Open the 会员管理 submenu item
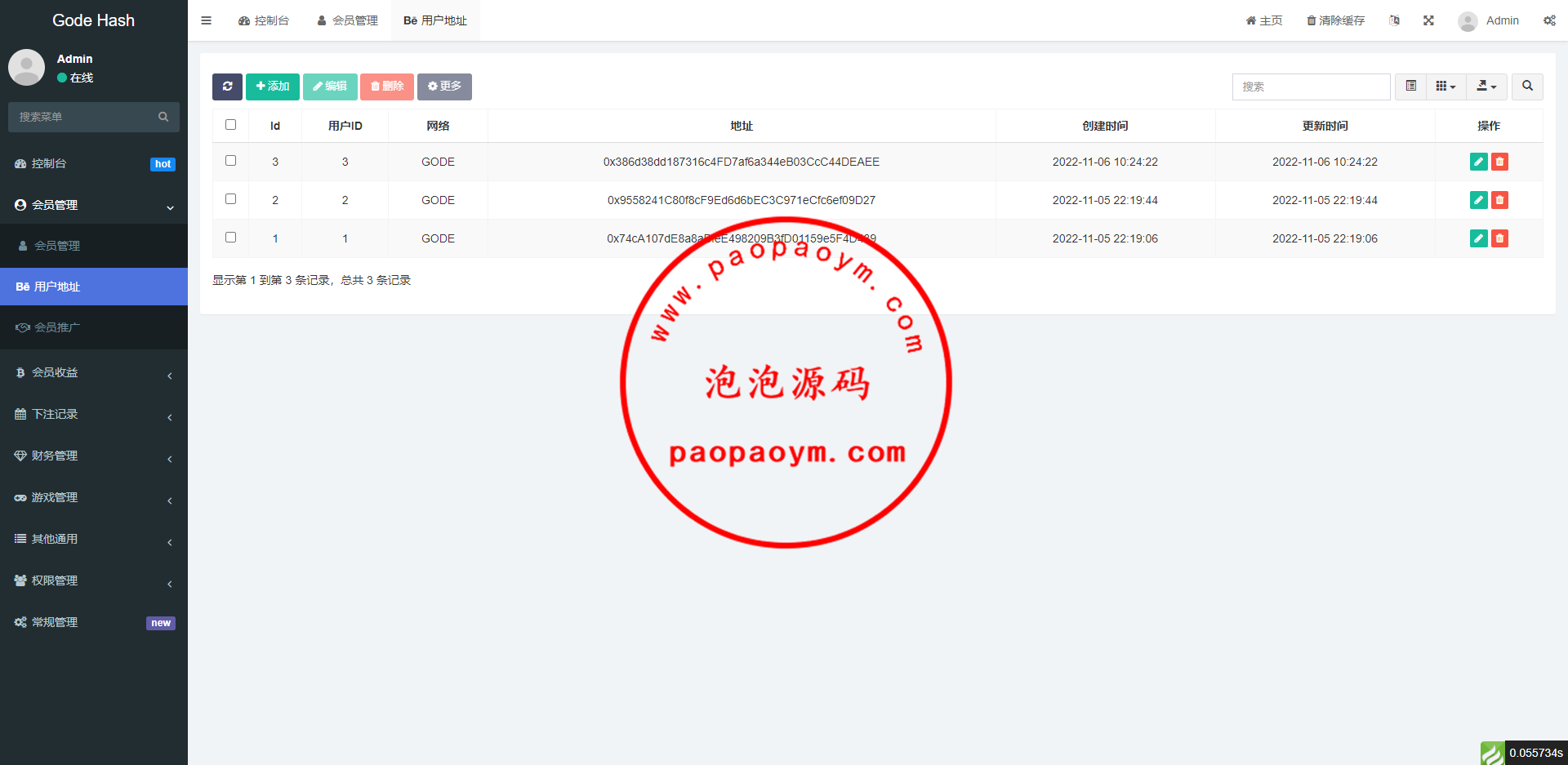Screen dimensions: 1568x765 click(x=94, y=246)
